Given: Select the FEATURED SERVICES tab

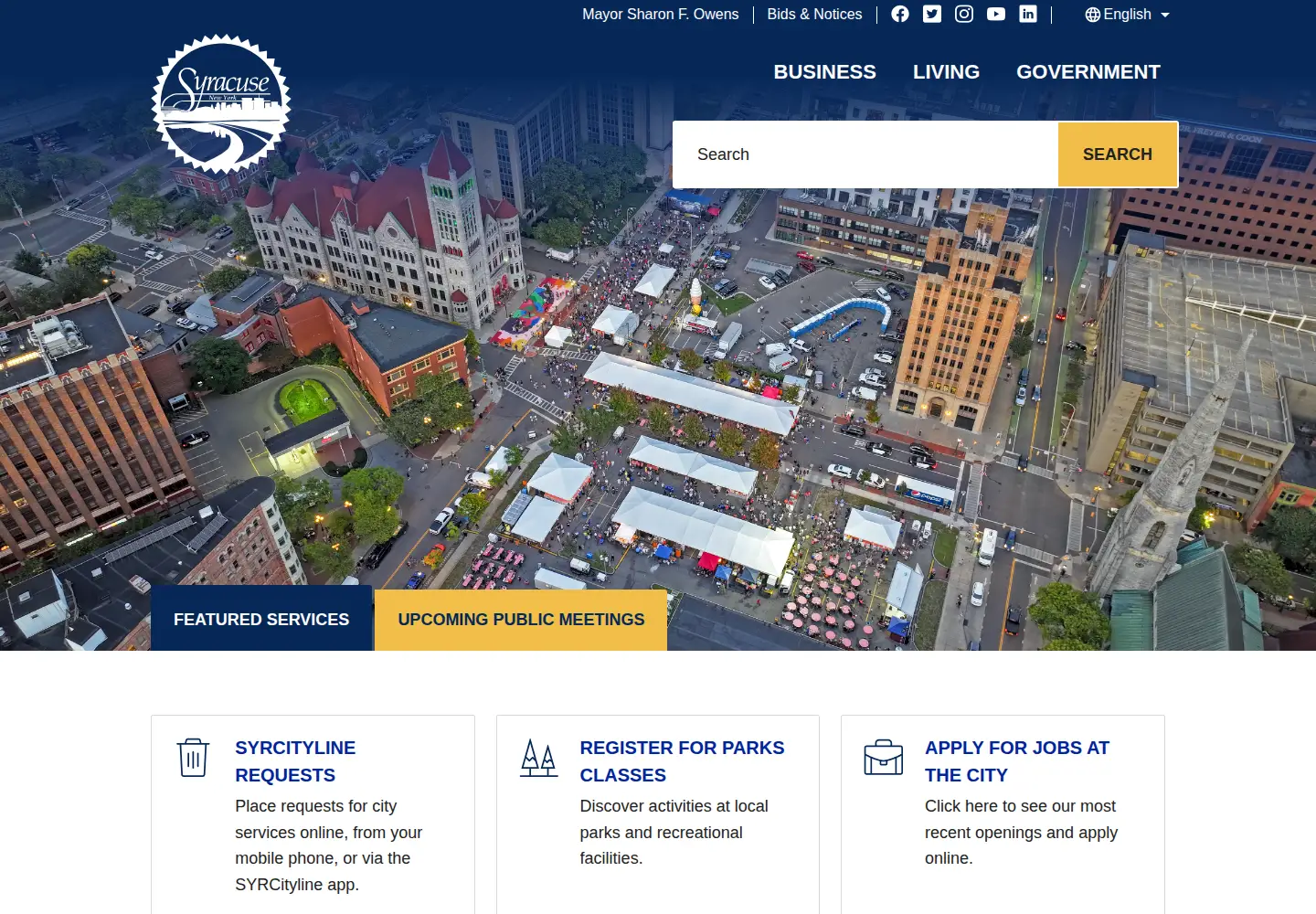Looking at the screenshot, I should (261, 619).
